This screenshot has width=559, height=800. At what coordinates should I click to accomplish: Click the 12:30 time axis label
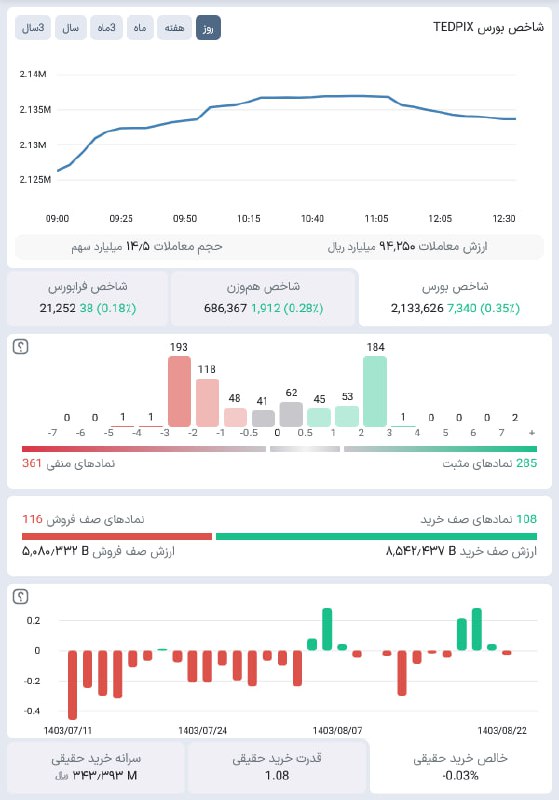tap(504, 218)
